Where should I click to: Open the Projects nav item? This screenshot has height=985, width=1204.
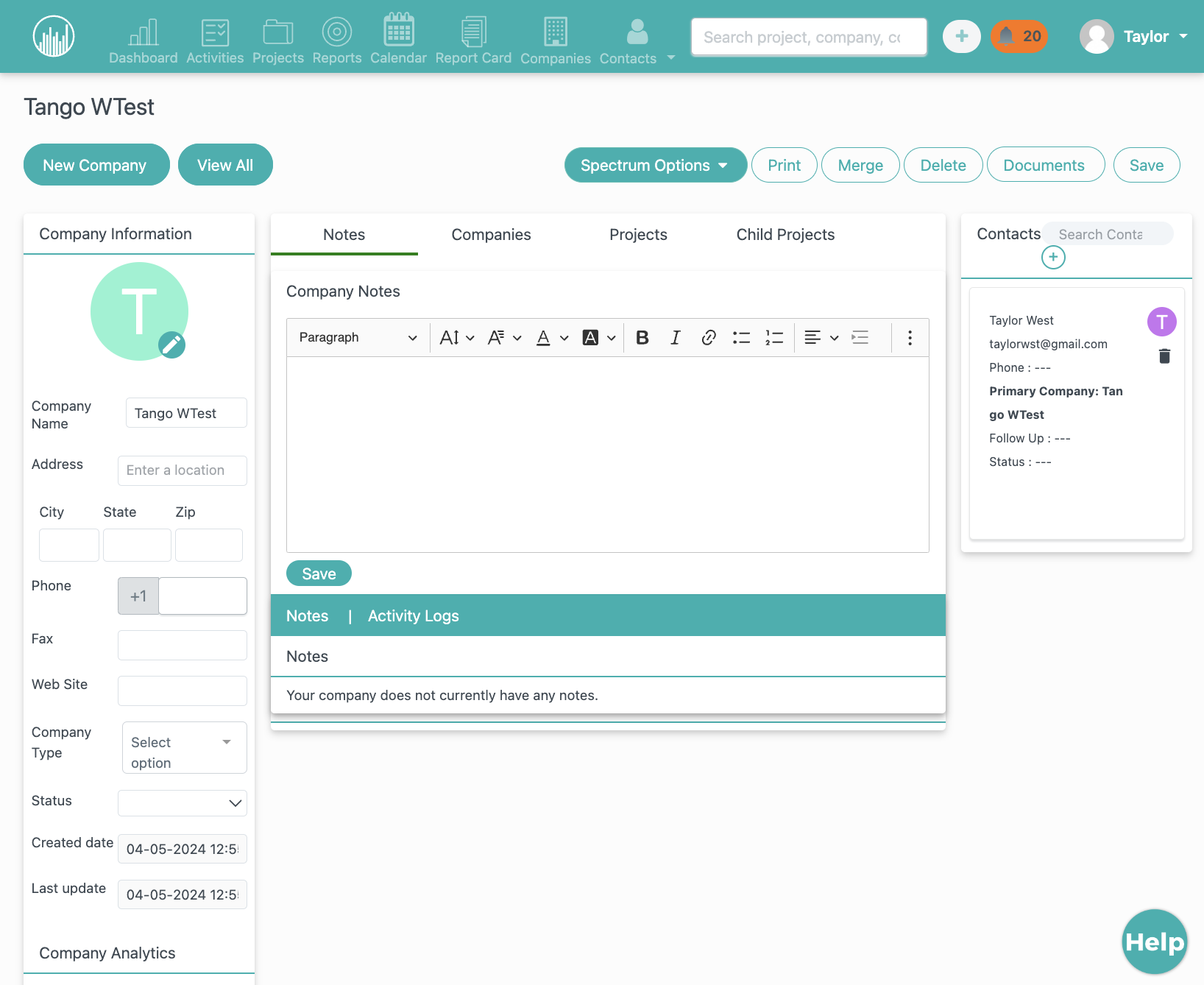(278, 41)
